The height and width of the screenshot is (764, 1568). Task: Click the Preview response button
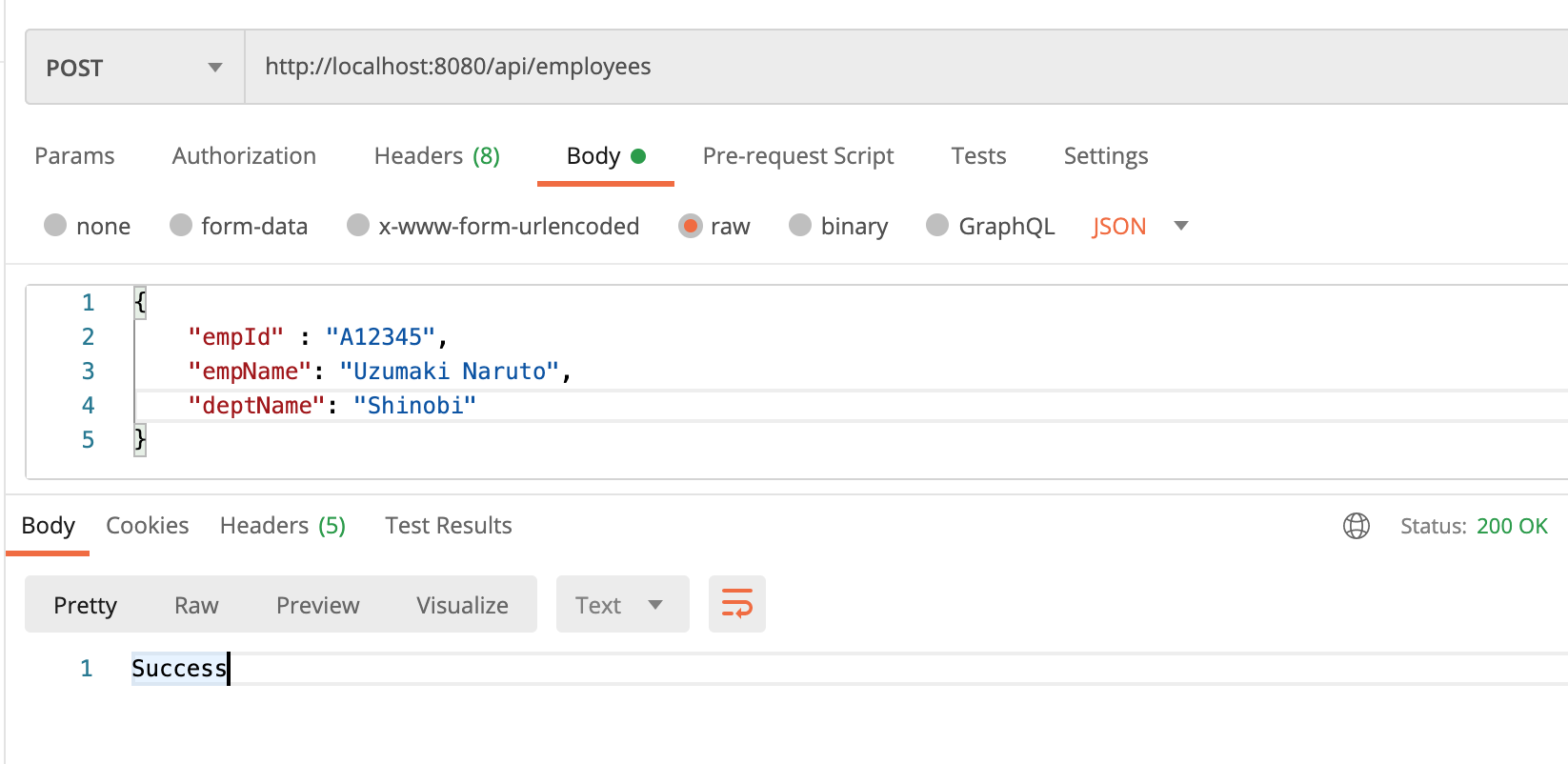pos(317,605)
